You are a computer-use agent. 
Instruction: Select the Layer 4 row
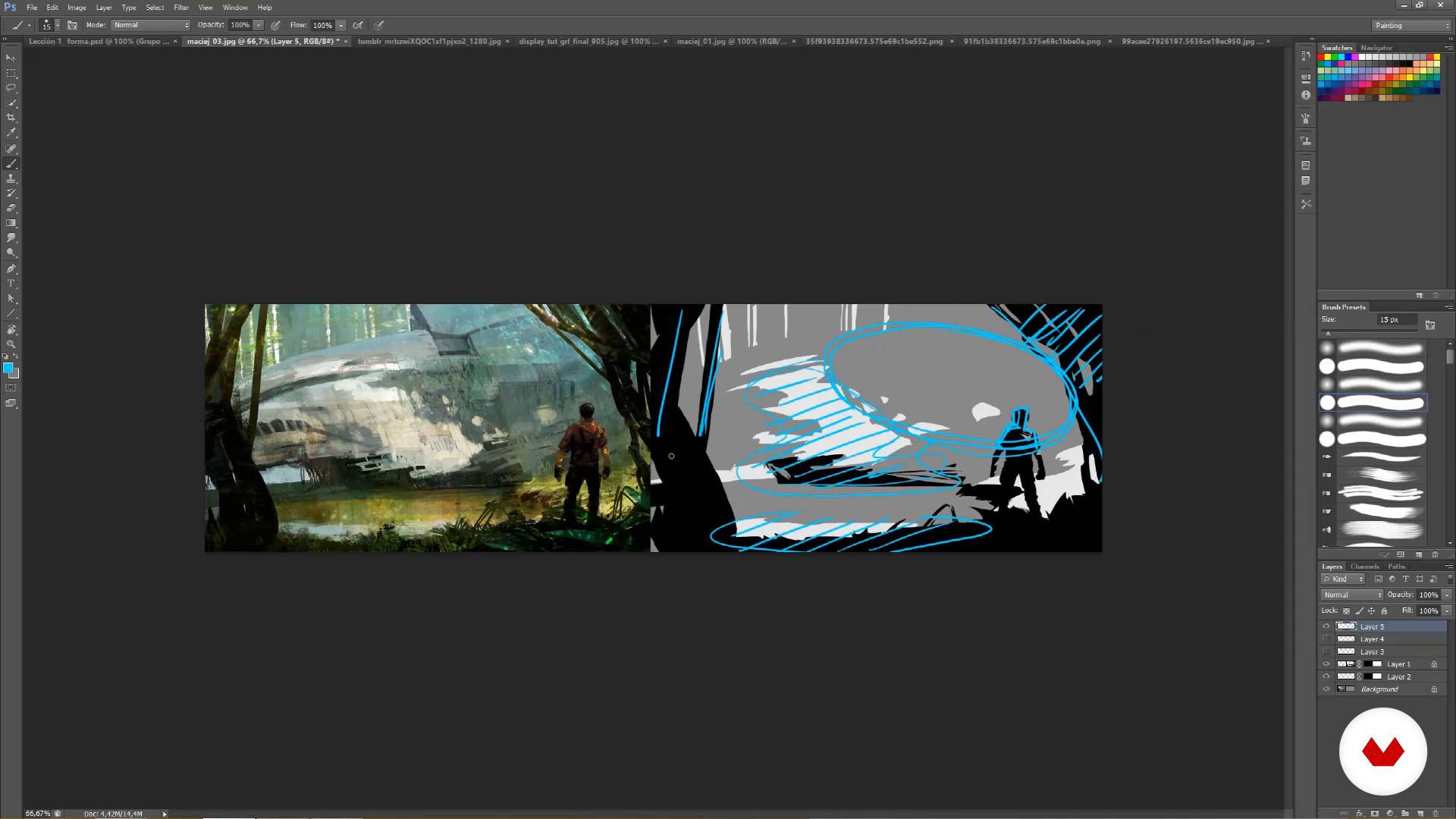tap(1383, 639)
